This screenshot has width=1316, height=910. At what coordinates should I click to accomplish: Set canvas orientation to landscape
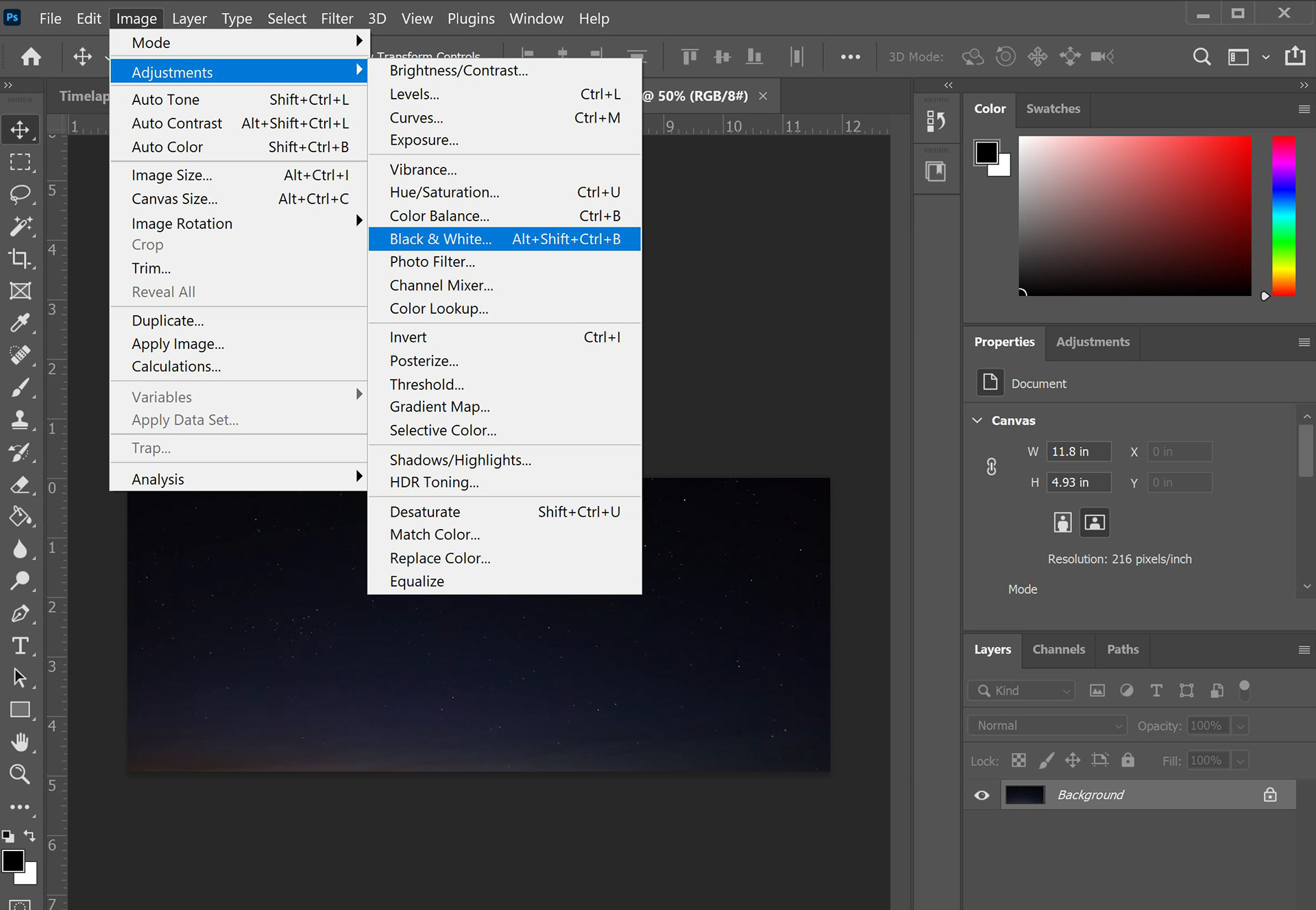pos(1095,522)
